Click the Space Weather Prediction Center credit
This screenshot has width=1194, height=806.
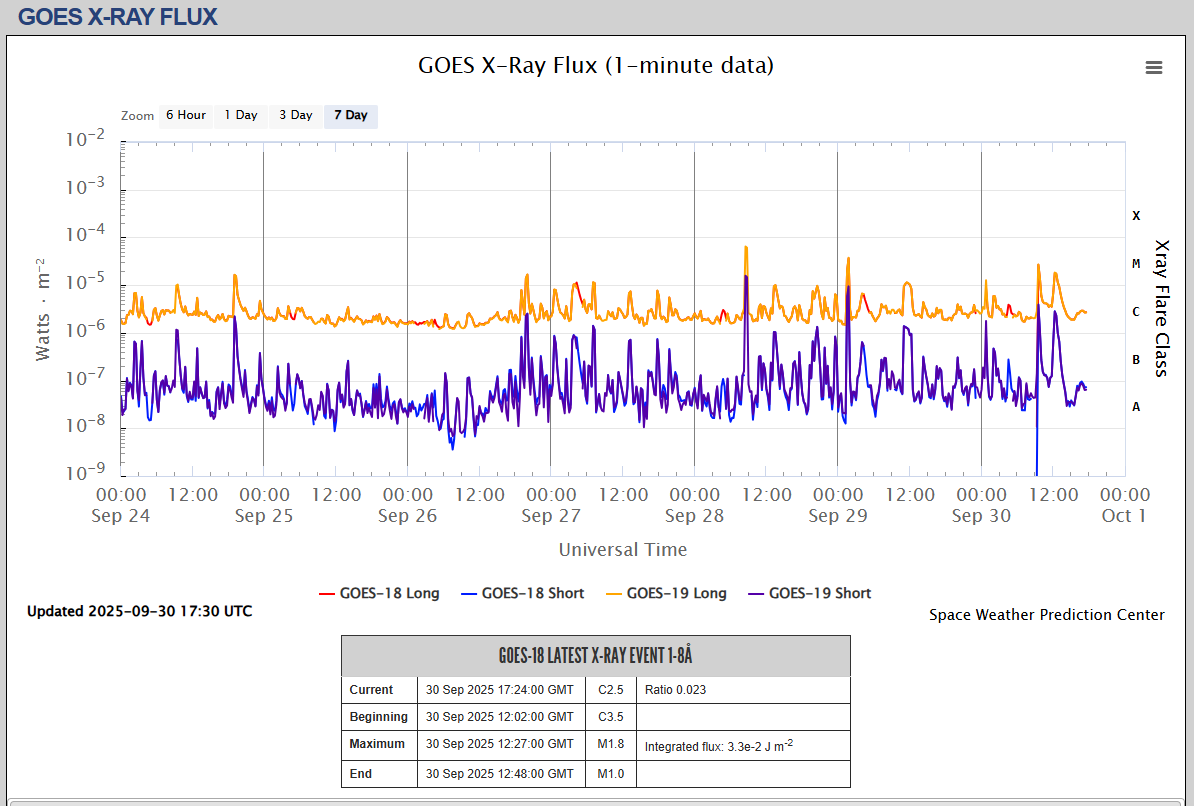click(x=1046, y=614)
